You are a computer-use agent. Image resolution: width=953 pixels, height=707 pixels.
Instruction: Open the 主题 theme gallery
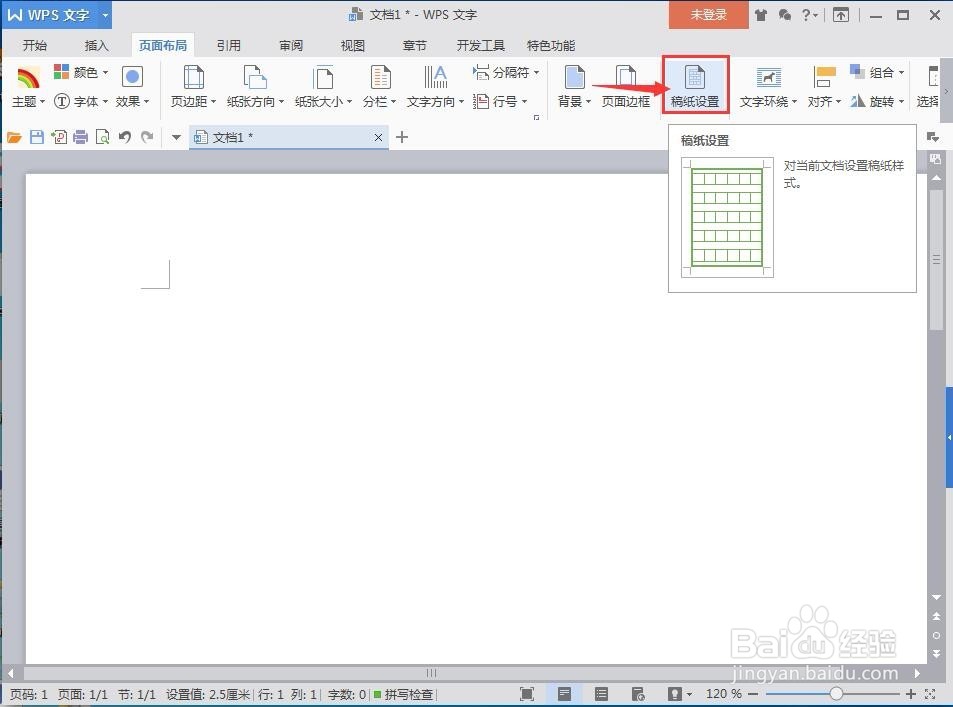click(28, 88)
